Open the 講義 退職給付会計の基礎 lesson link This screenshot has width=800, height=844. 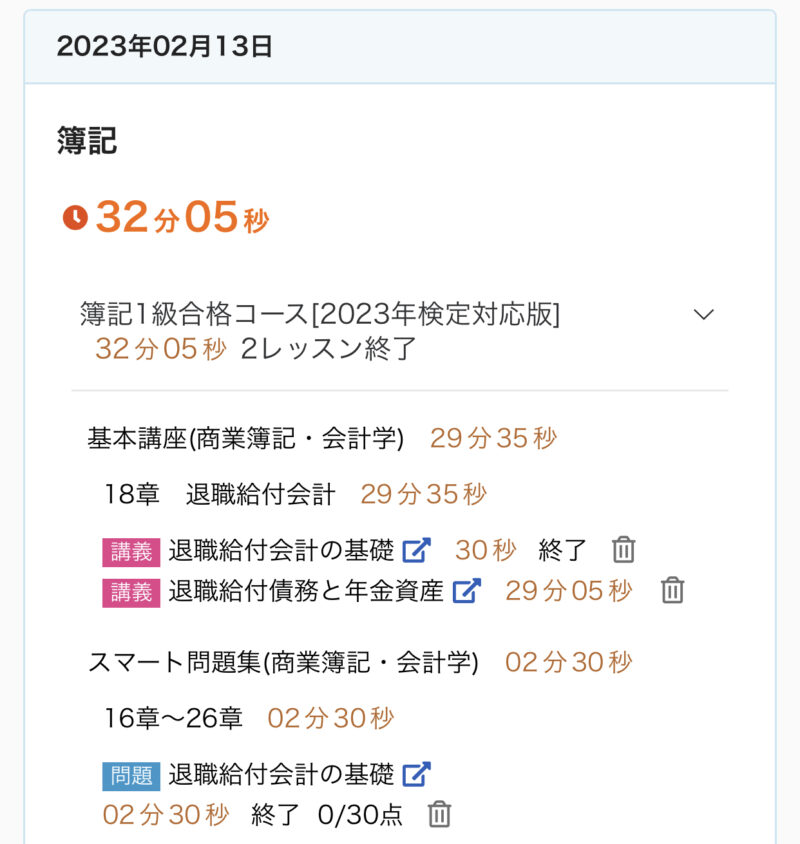(x=281, y=550)
